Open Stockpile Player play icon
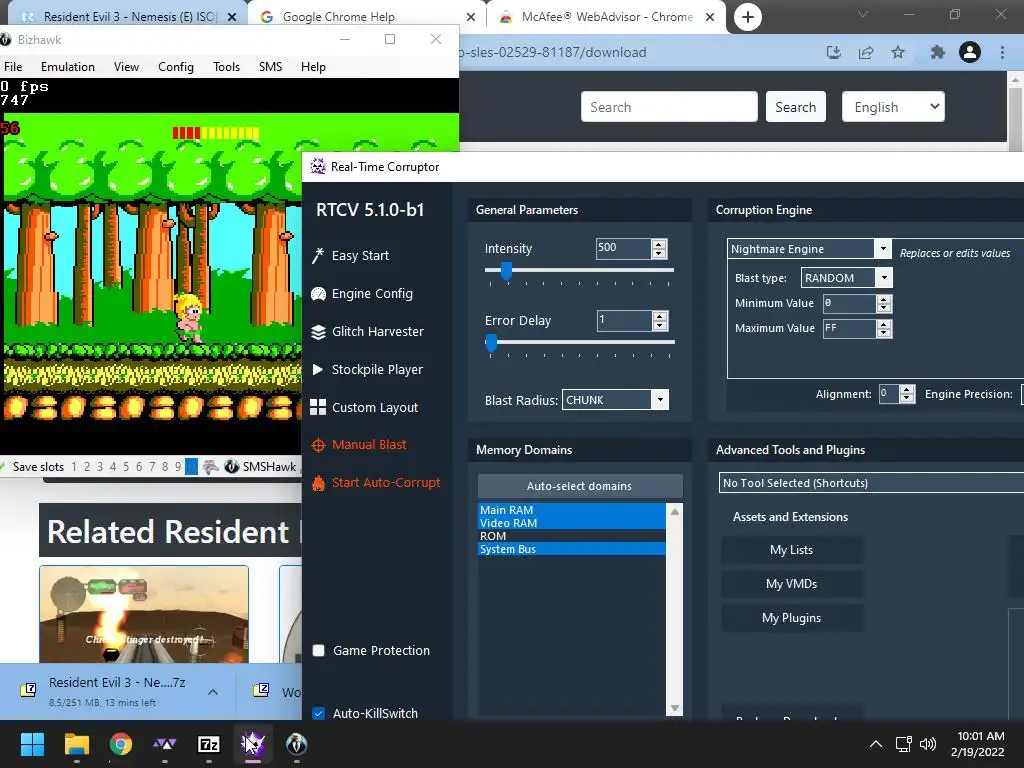The height and width of the screenshot is (768, 1024). pyautogui.click(x=318, y=370)
